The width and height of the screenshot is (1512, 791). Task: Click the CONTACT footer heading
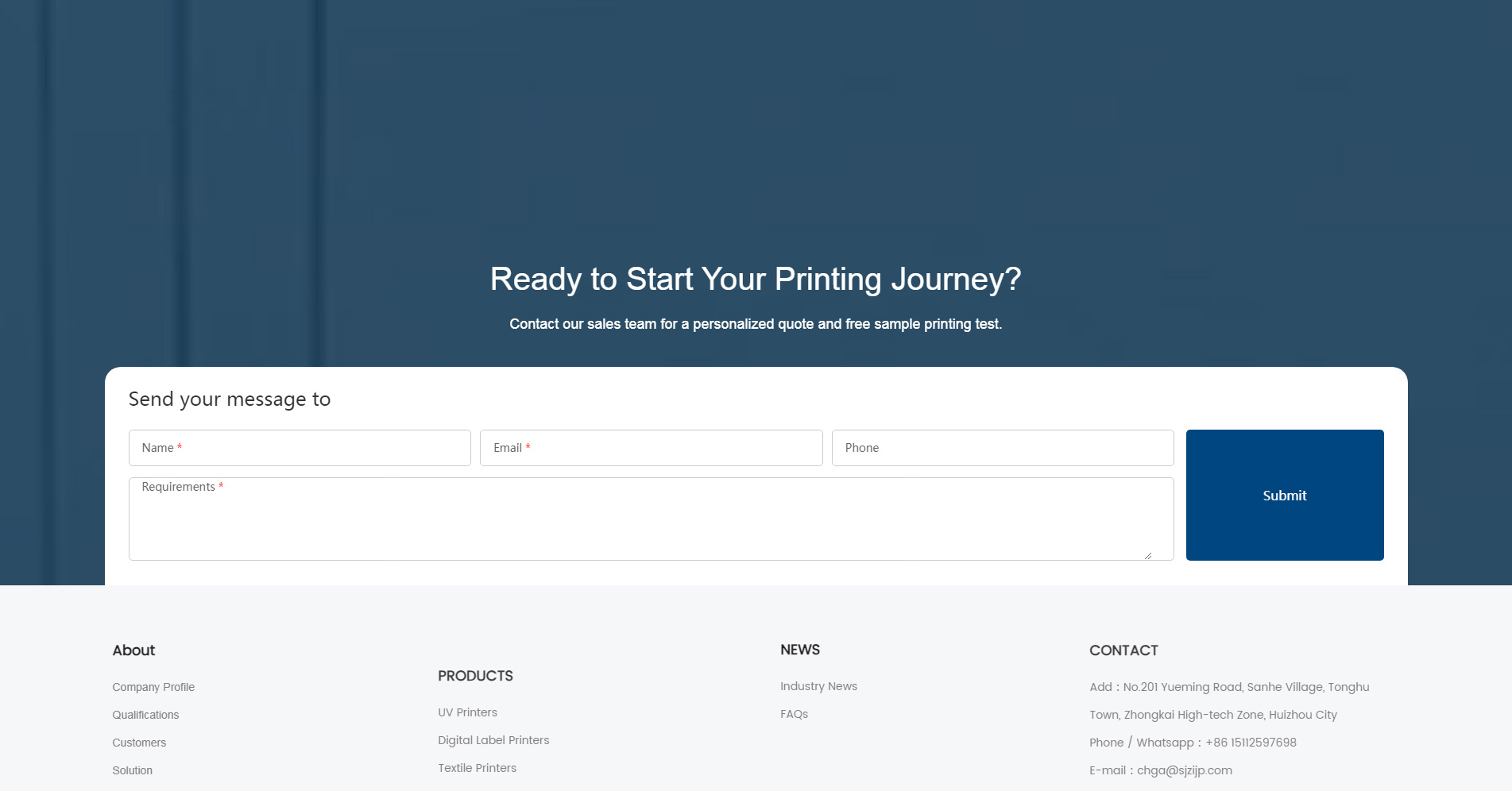point(1123,650)
